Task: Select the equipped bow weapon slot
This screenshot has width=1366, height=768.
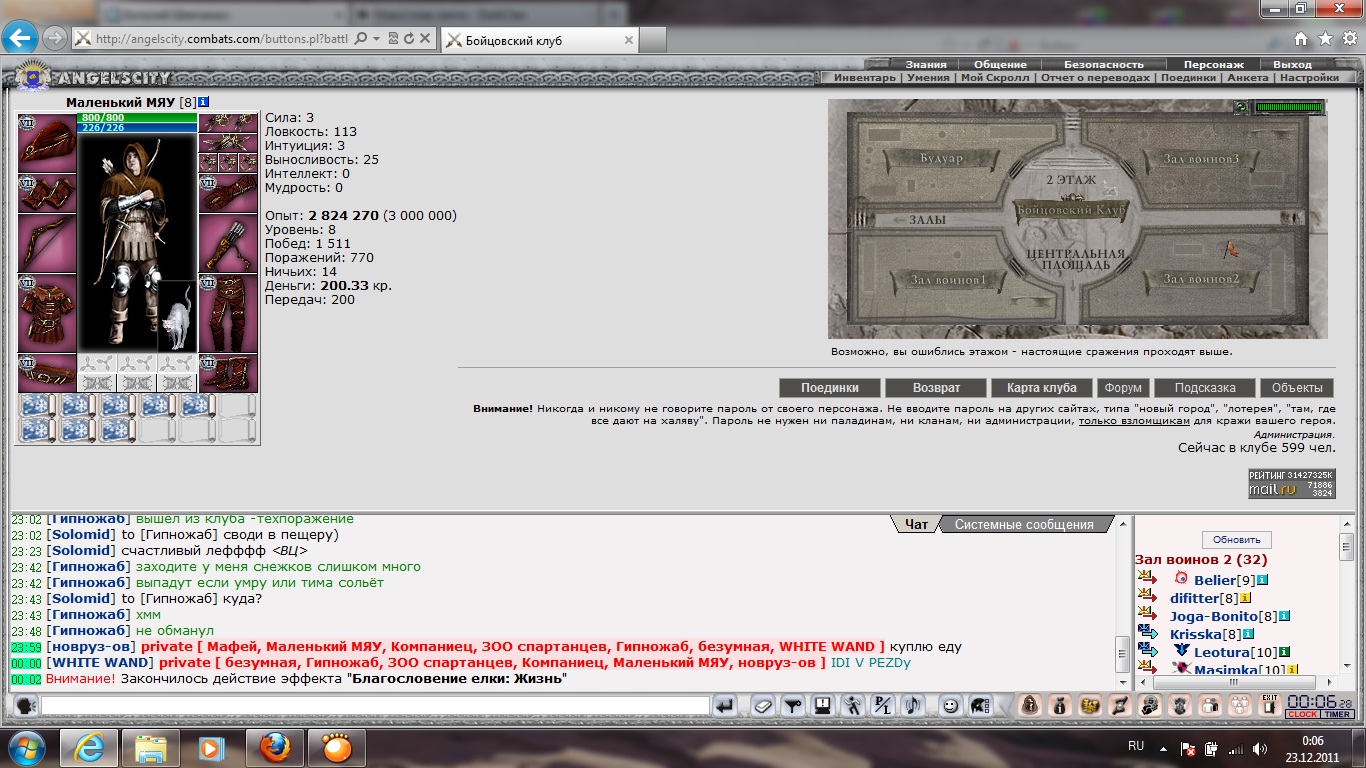Action: pos(47,243)
